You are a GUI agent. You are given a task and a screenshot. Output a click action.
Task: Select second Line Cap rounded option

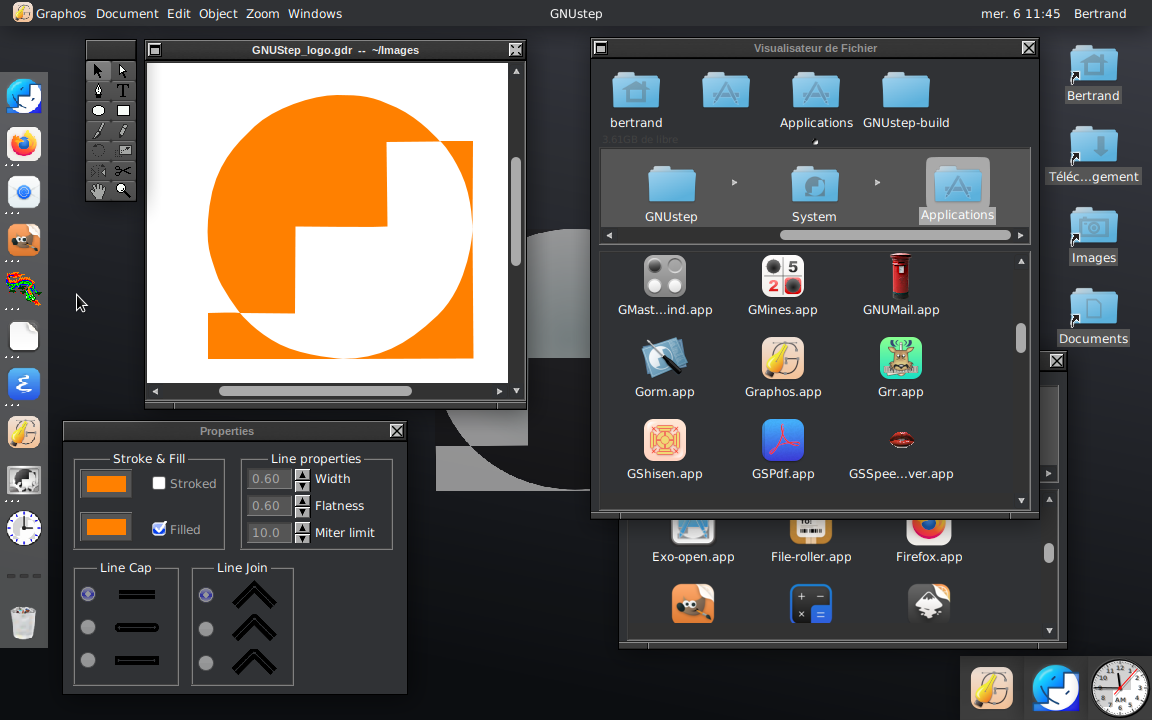click(x=88, y=627)
